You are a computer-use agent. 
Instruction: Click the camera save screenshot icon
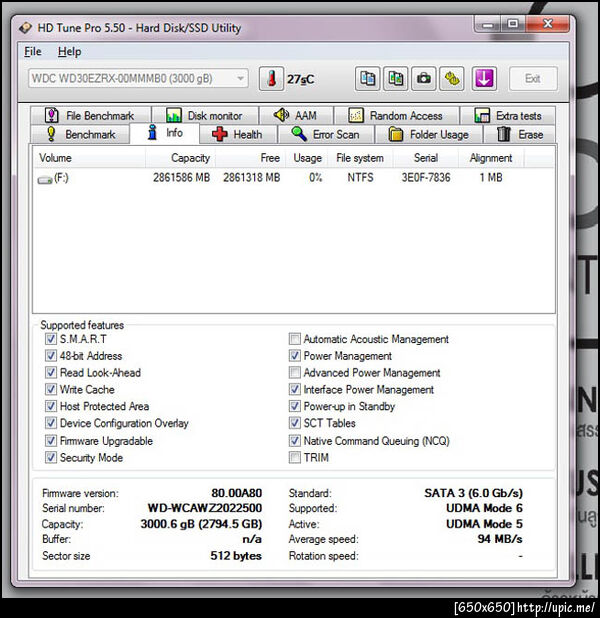pos(424,78)
